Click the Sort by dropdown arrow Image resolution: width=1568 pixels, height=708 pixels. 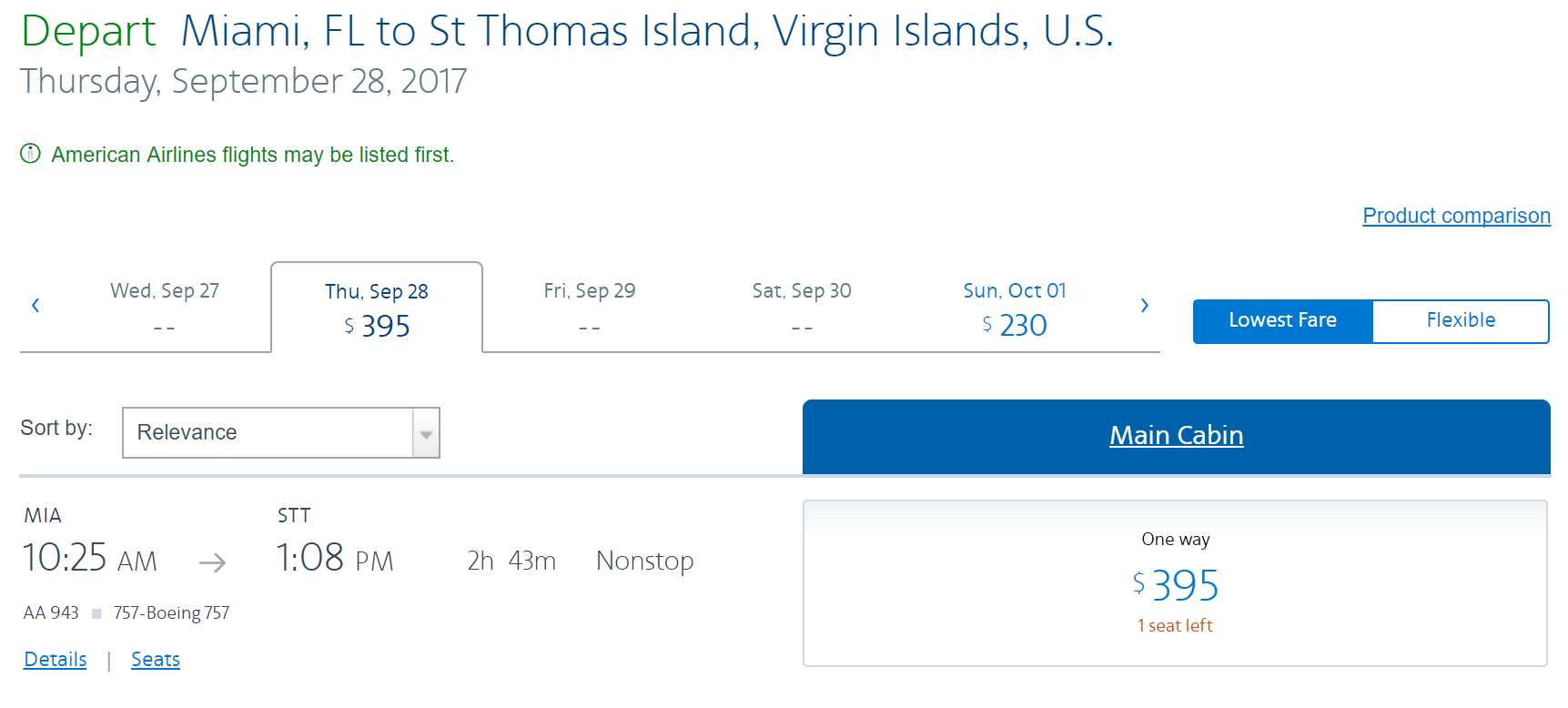(426, 433)
